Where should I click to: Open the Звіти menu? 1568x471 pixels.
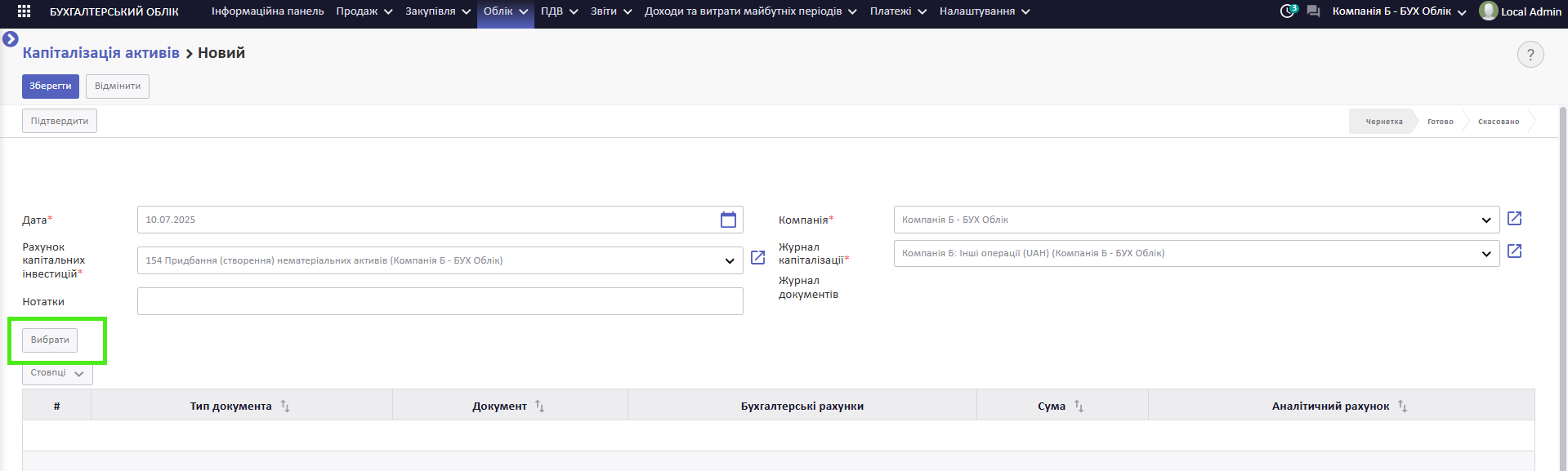[x=611, y=11]
